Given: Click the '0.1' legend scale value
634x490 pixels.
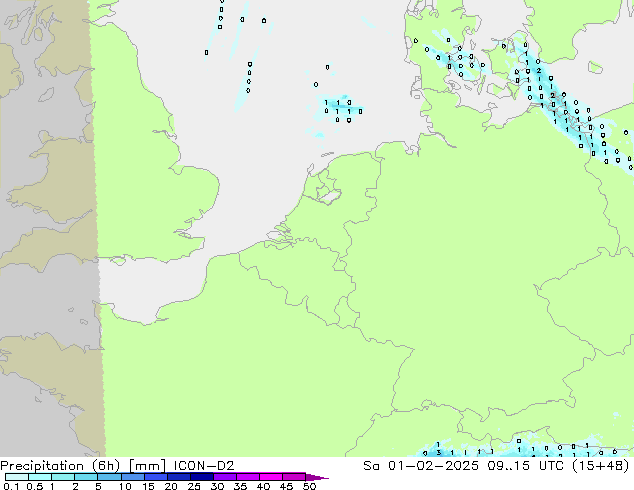Looking at the screenshot, I should coord(11,486).
